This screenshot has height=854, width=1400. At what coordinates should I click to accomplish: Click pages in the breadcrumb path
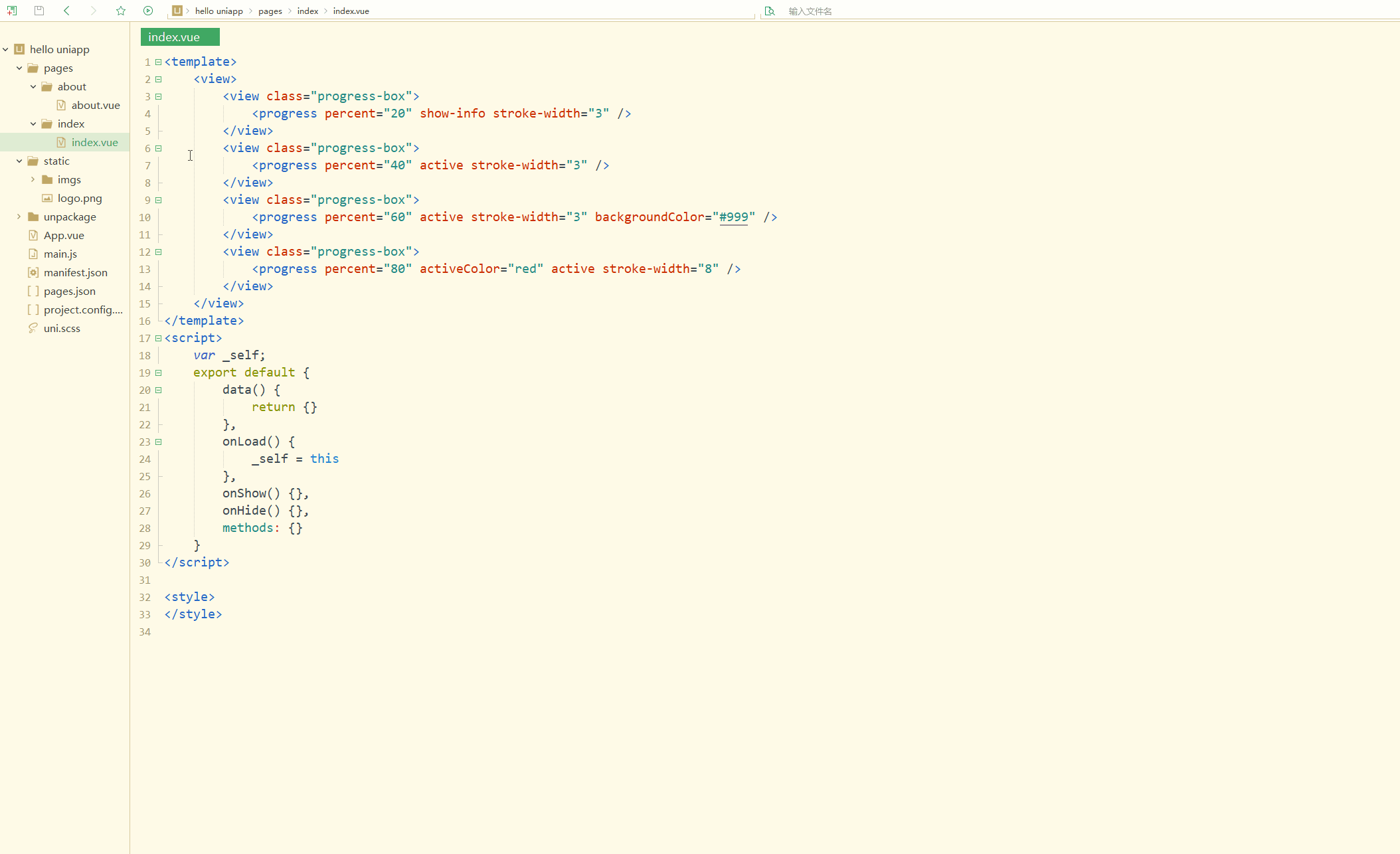270,11
